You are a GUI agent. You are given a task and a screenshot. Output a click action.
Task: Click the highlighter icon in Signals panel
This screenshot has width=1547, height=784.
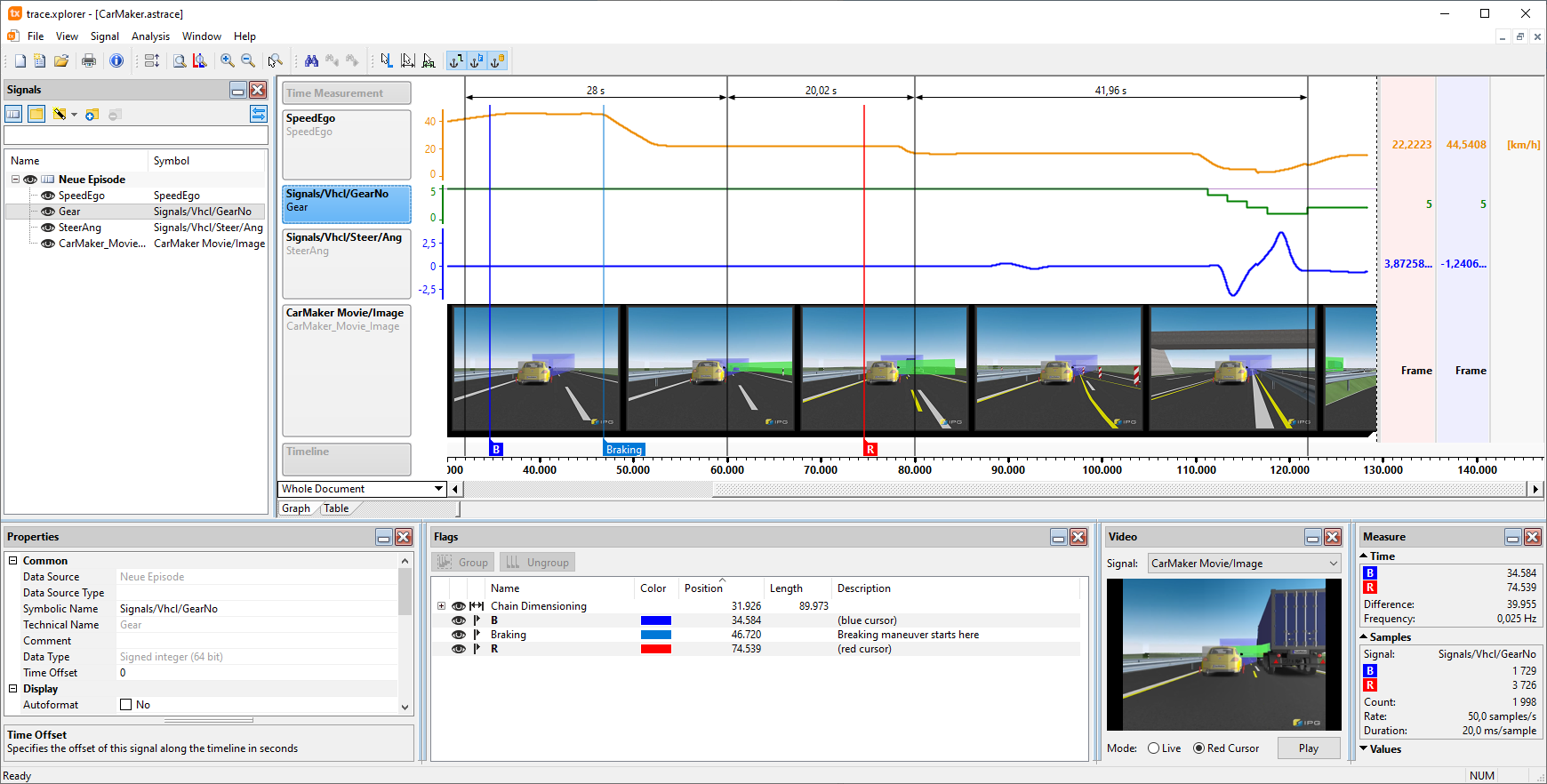click(x=60, y=114)
